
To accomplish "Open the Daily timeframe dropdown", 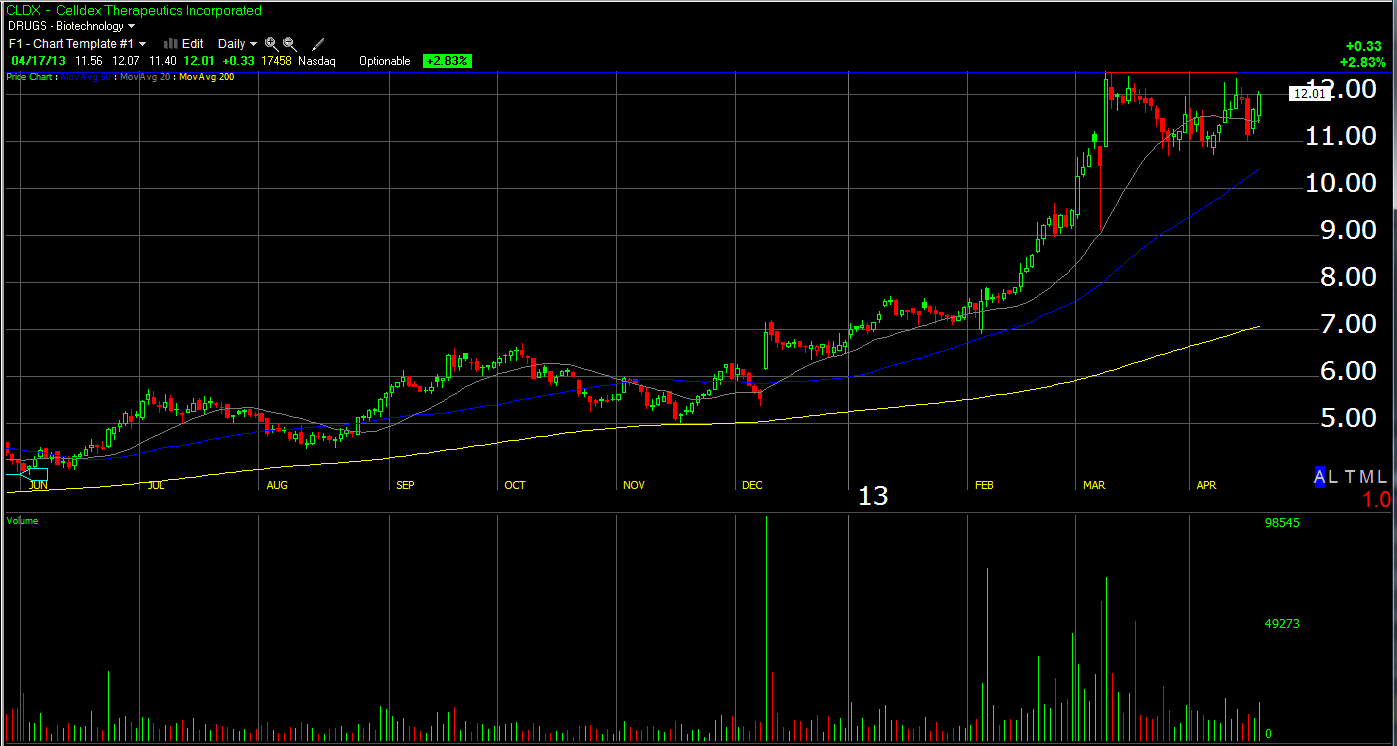I will [x=238, y=44].
